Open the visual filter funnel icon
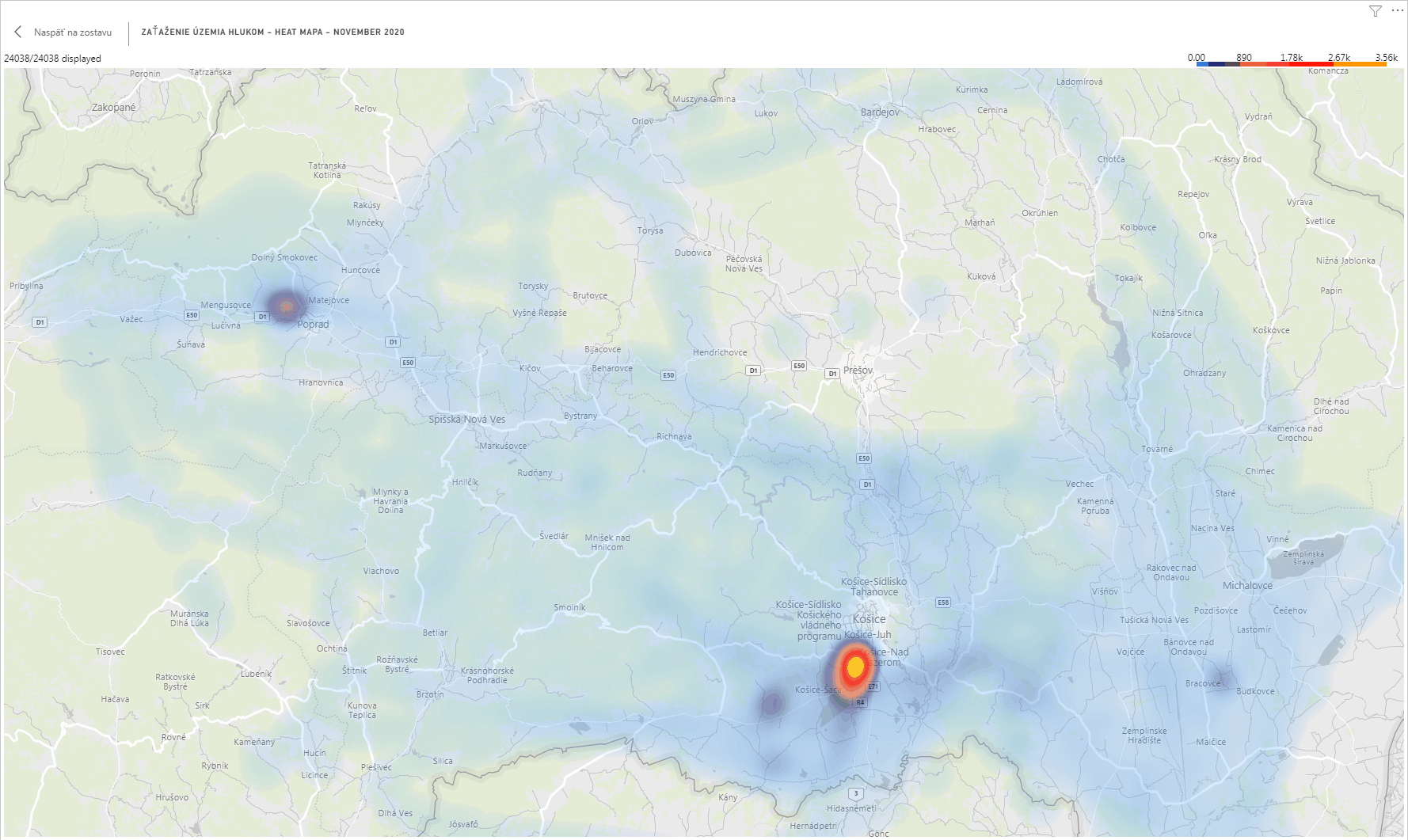This screenshot has height=840, width=1408. point(1375,11)
